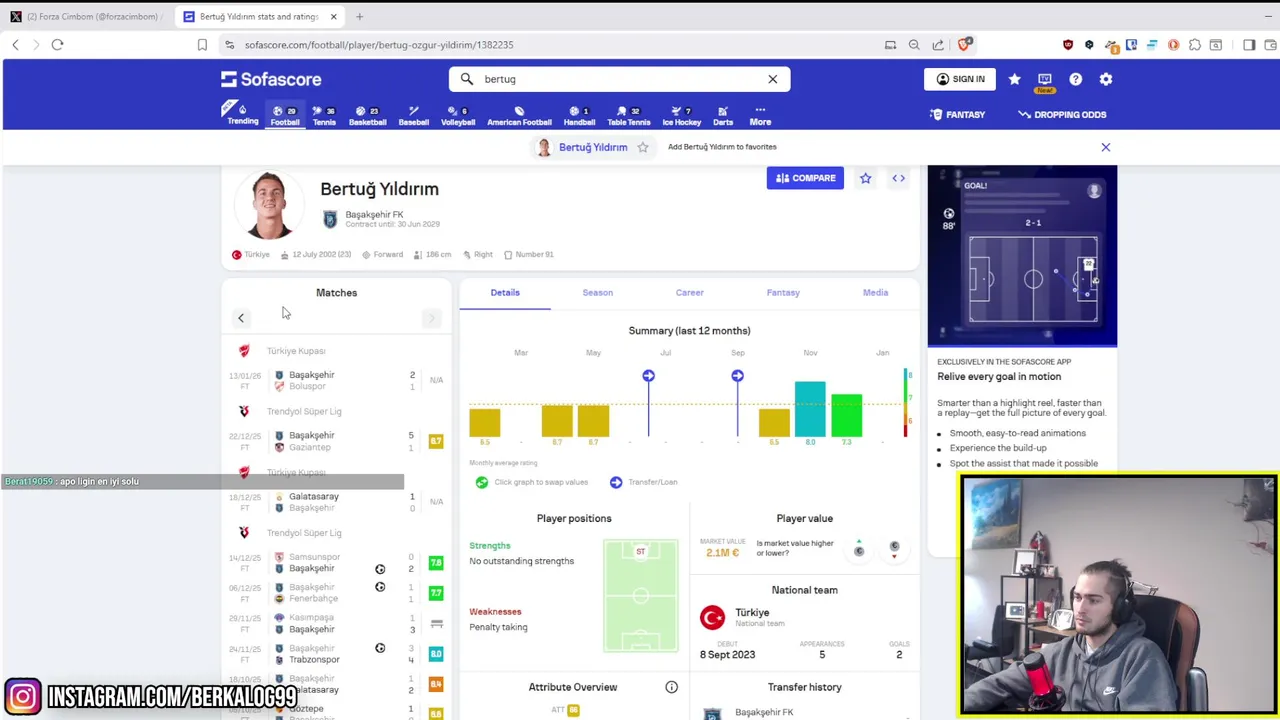Open the Handball section

pos(579,115)
